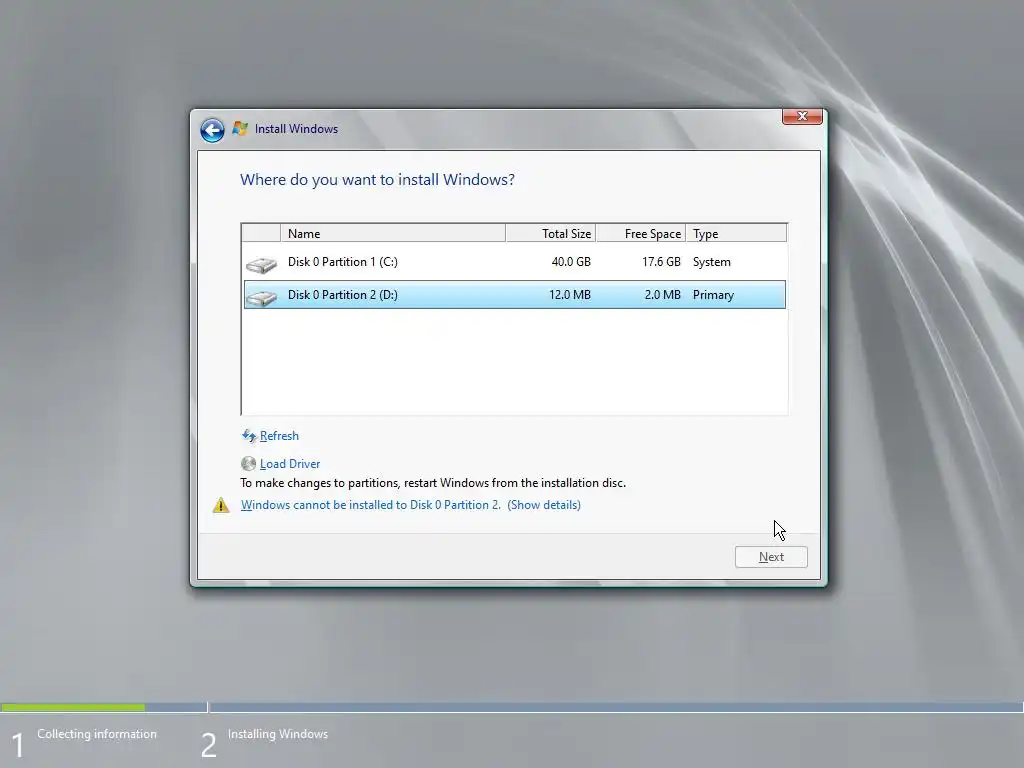Sort by the Type column header
The height and width of the screenshot is (768, 1024).
click(x=736, y=233)
